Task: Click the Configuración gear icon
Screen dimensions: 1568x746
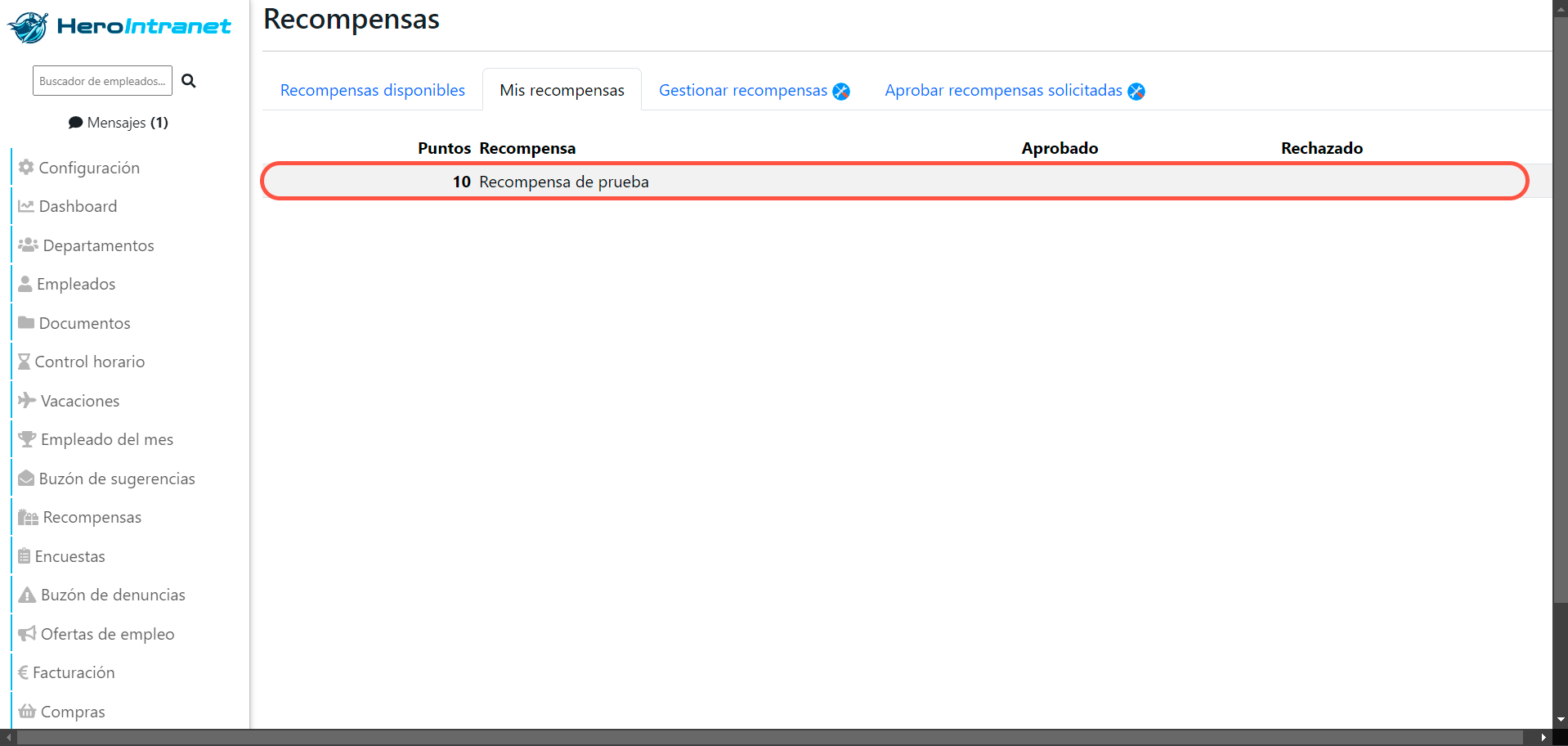Action: pyautogui.click(x=26, y=167)
